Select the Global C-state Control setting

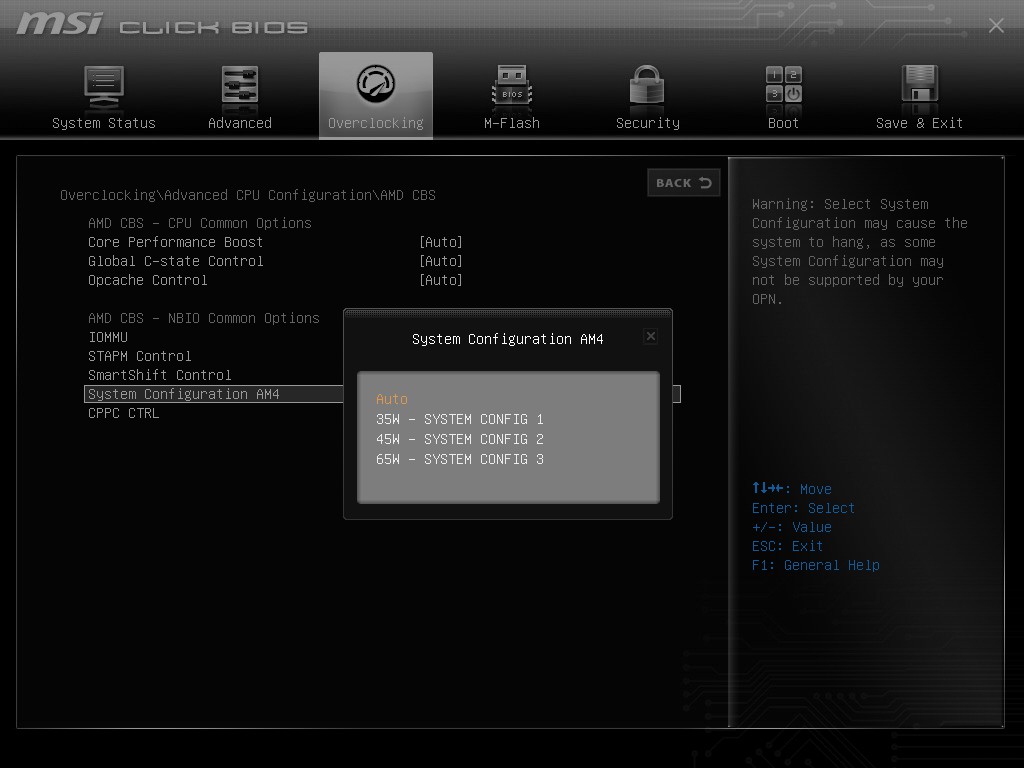point(176,261)
